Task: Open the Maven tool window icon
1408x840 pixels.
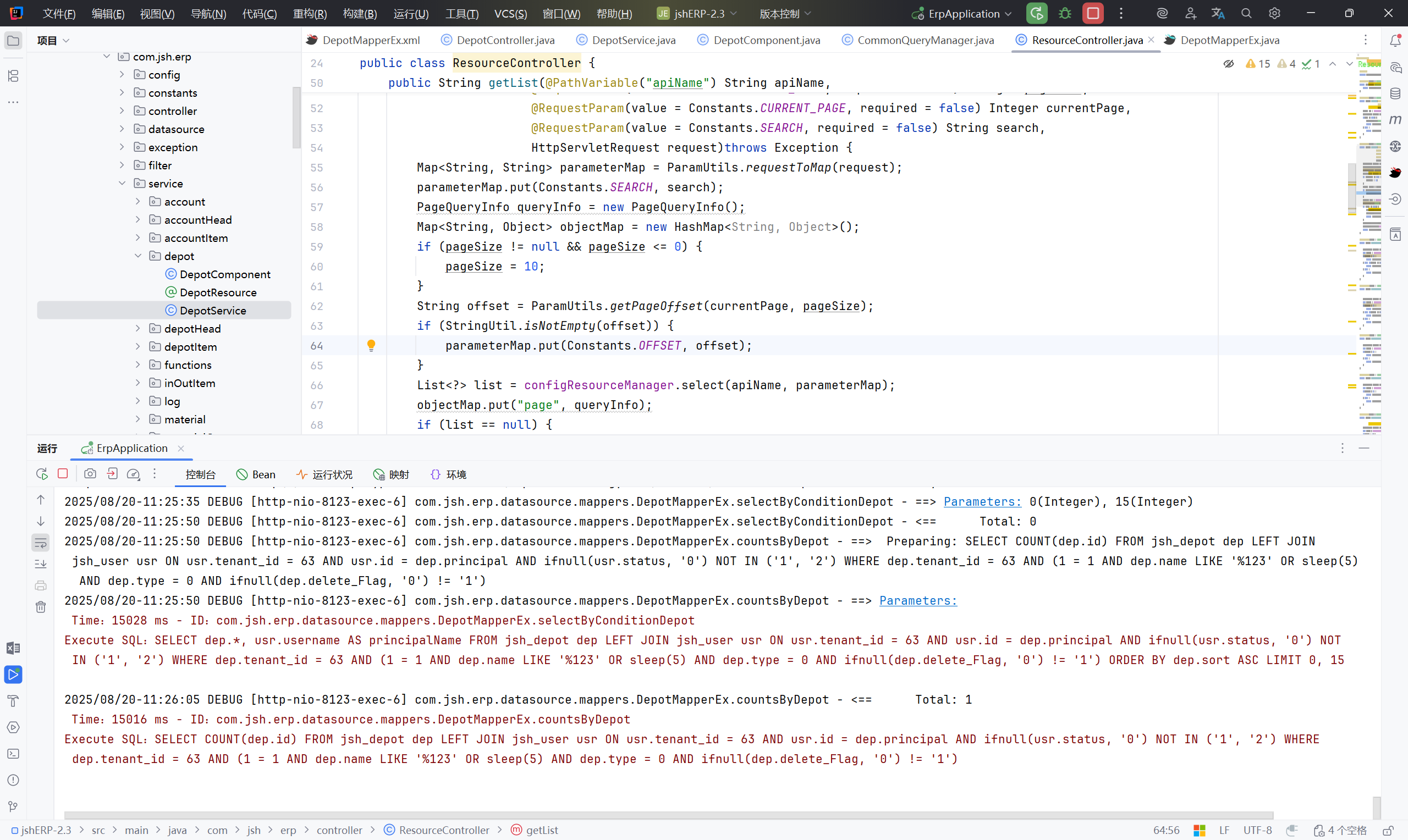Action: (x=1395, y=119)
